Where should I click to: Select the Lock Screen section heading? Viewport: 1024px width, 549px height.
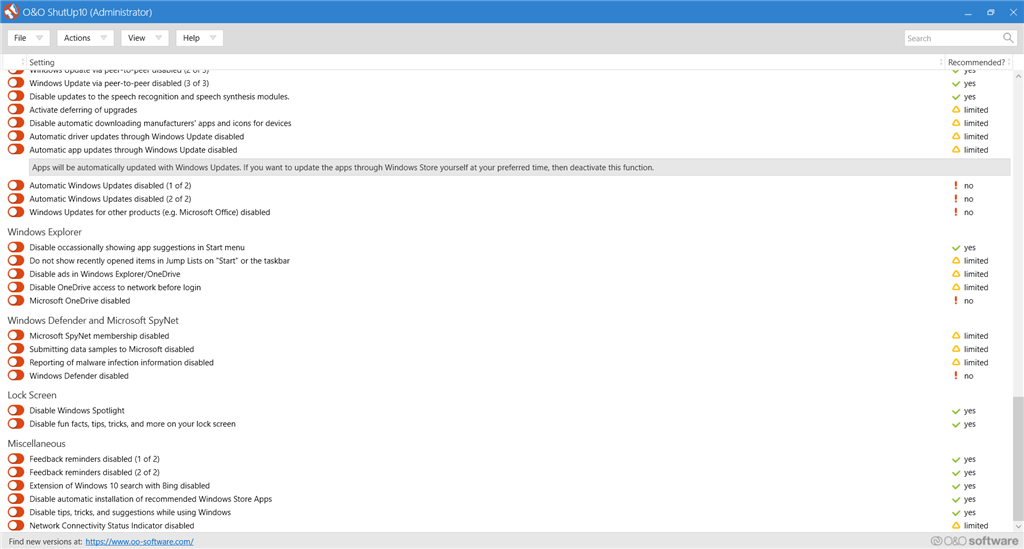point(32,395)
